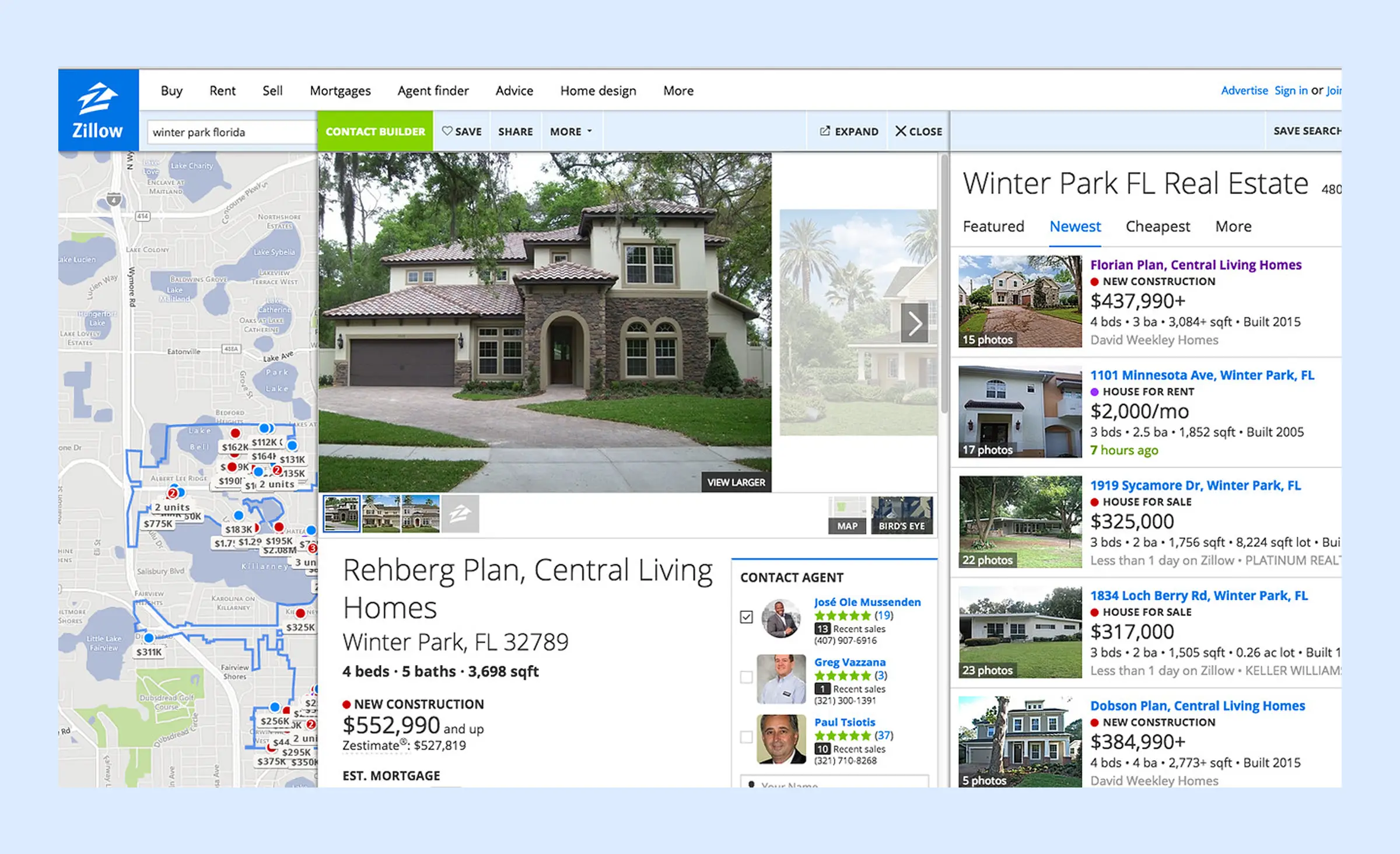Screen dimensions: 1400x854
Task: Switch to the Featured tab
Action: pyautogui.click(x=993, y=226)
